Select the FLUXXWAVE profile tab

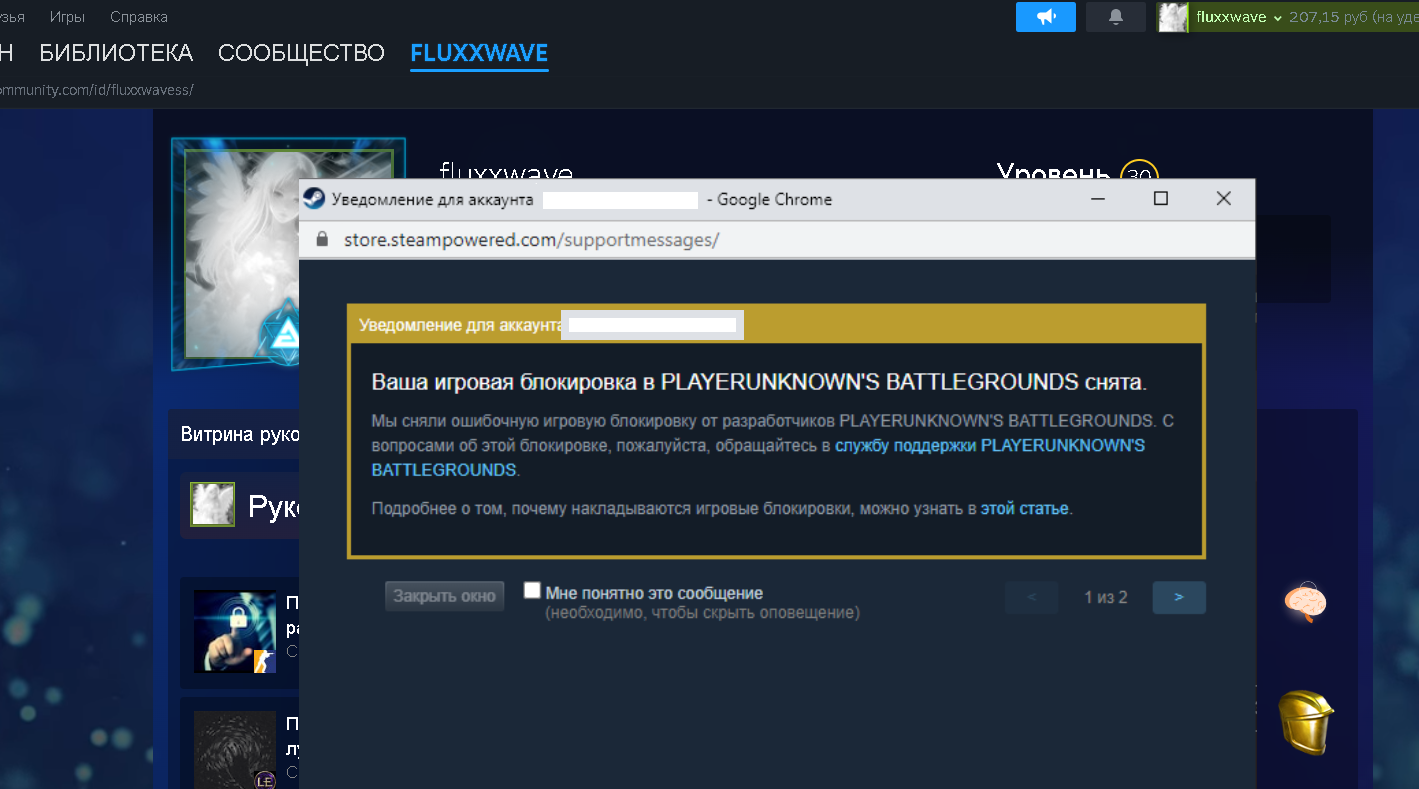(479, 53)
